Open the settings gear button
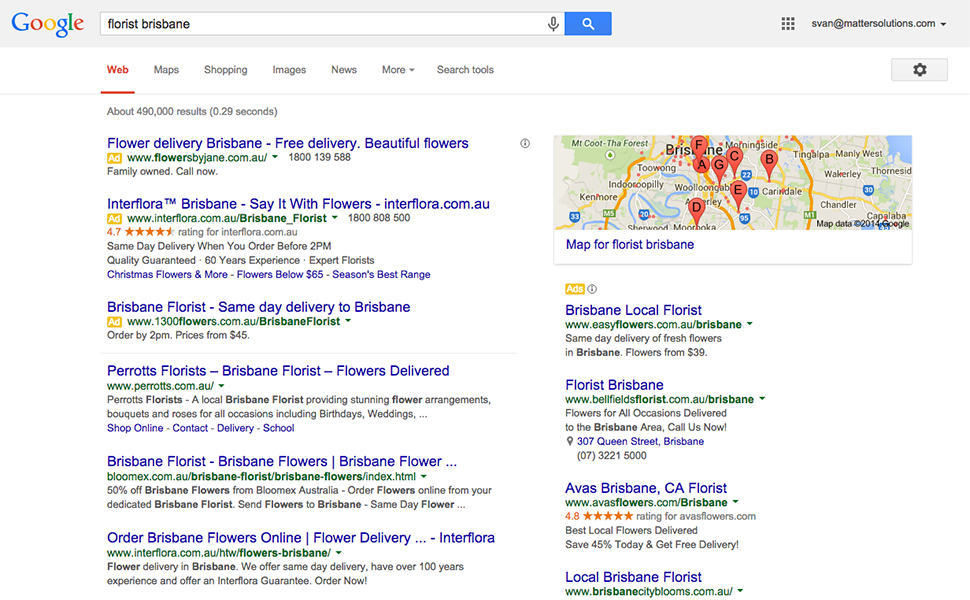Viewport: 970px width, 600px height. pyautogui.click(x=919, y=69)
